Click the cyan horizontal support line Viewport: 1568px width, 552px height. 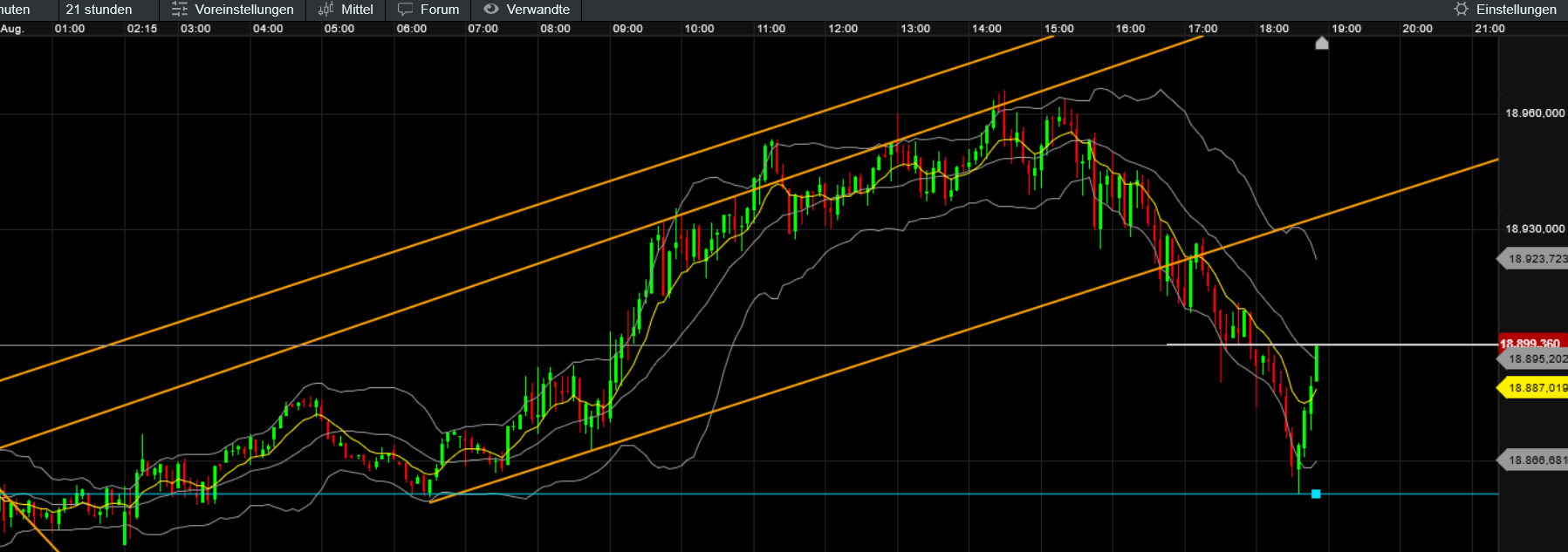[749, 494]
